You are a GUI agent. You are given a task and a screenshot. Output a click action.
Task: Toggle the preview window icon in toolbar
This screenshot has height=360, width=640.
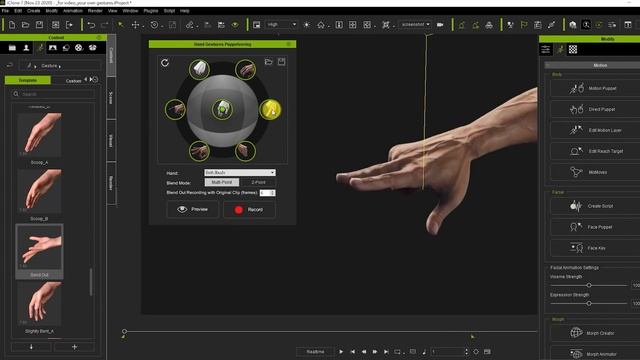tap(256, 25)
